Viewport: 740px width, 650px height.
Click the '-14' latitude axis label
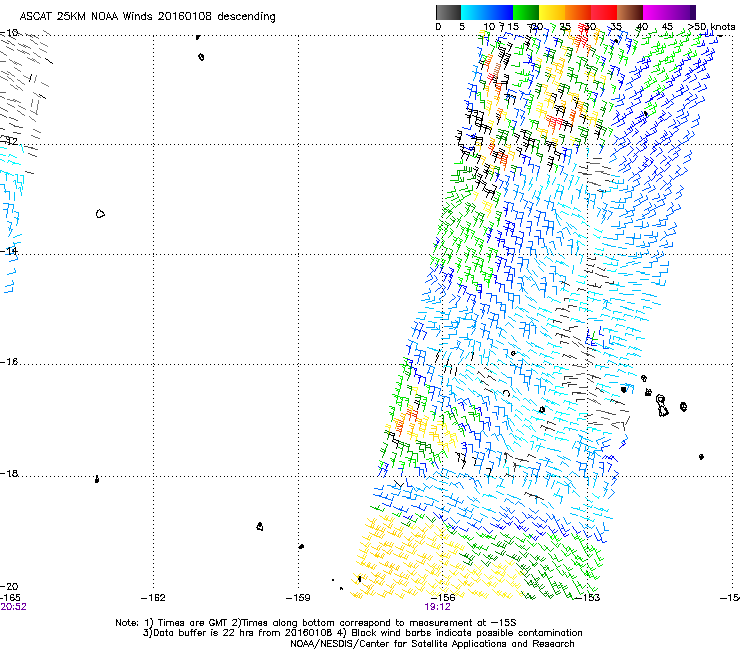click(9, 251)
